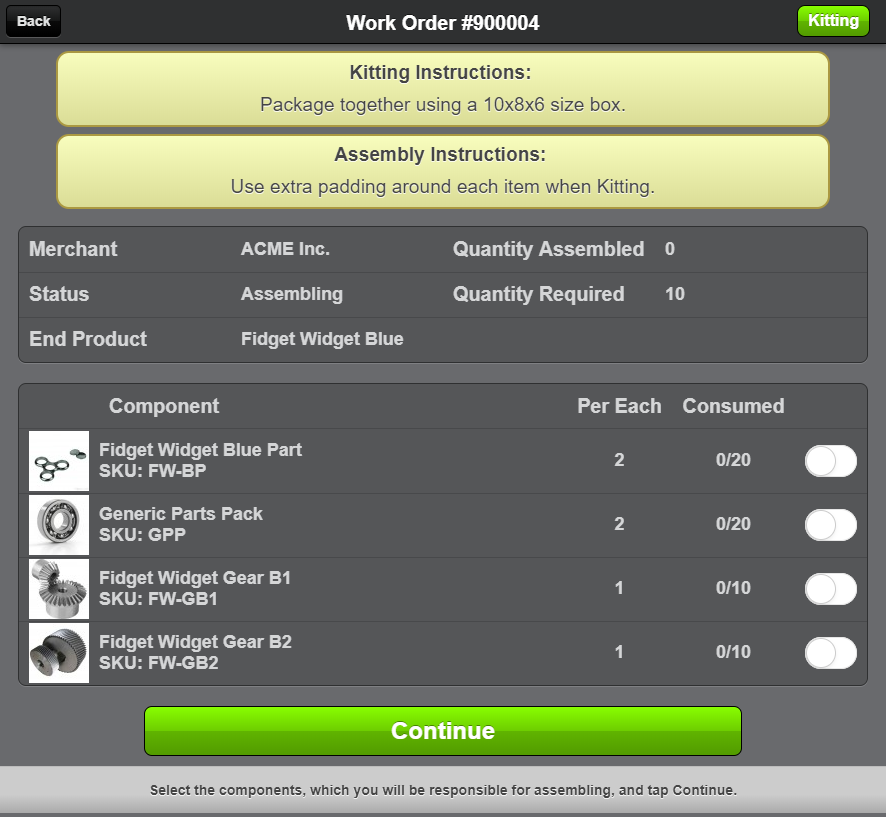This screenshot has height=817, width=886.
Task: Click the 'Assembling' status value
Action: click(x=292, y=294)
